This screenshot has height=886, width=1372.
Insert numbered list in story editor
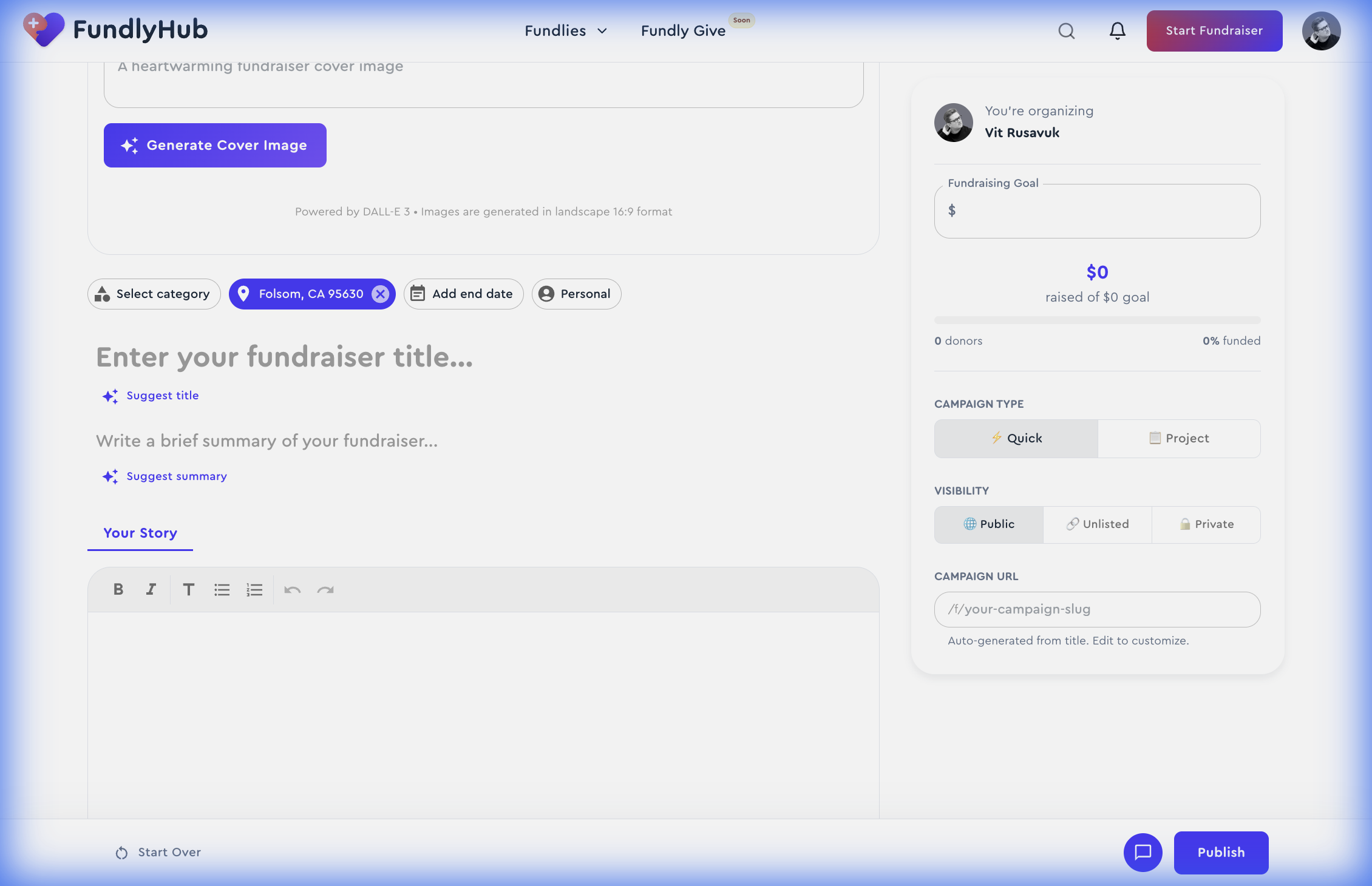coord(254,589)
